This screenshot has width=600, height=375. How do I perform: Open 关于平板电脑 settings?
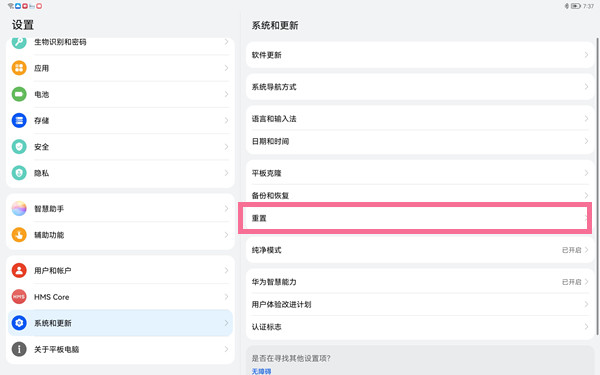pyautogui.click(x=120, y=349)
